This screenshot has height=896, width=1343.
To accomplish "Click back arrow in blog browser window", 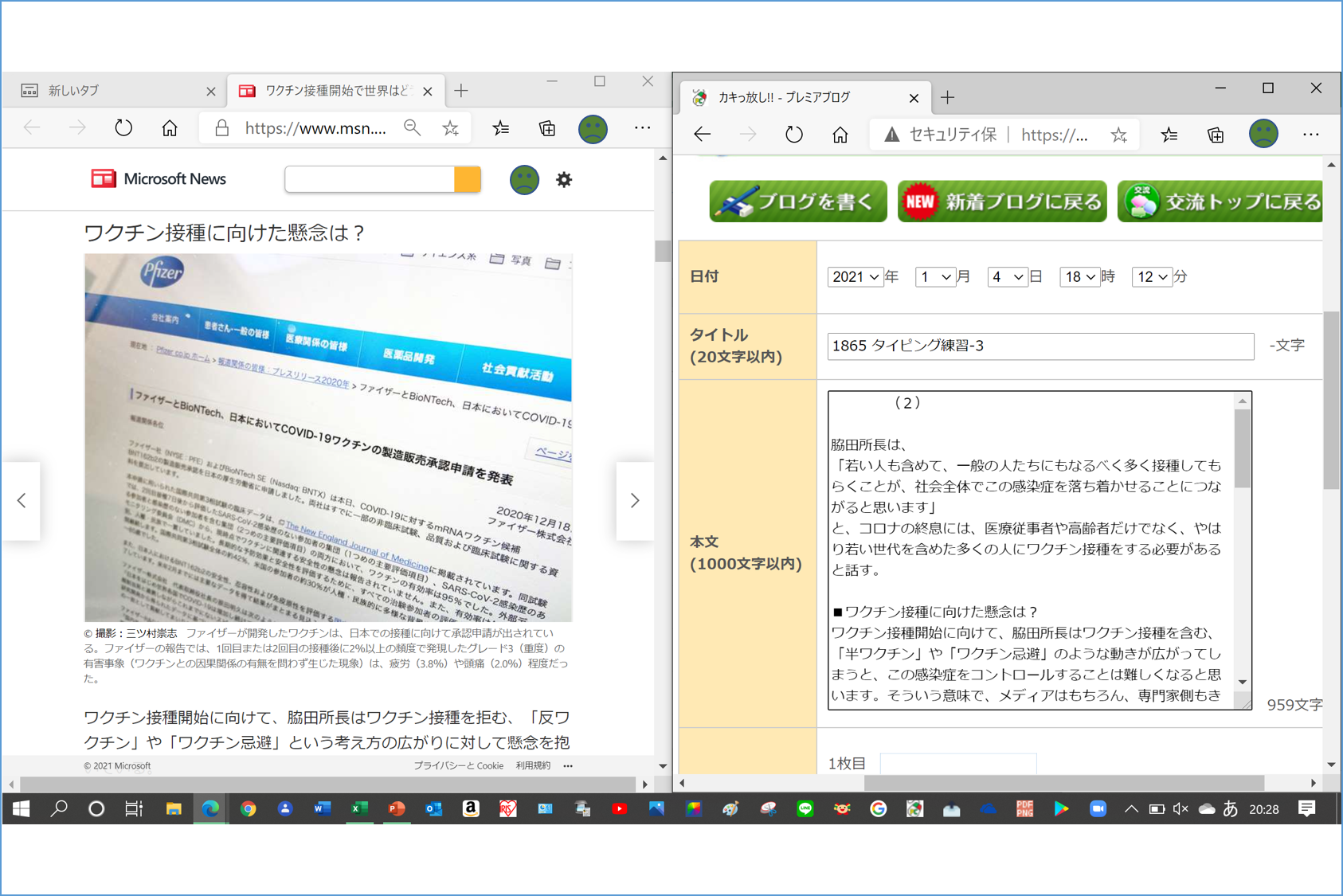I will (702, 135).
